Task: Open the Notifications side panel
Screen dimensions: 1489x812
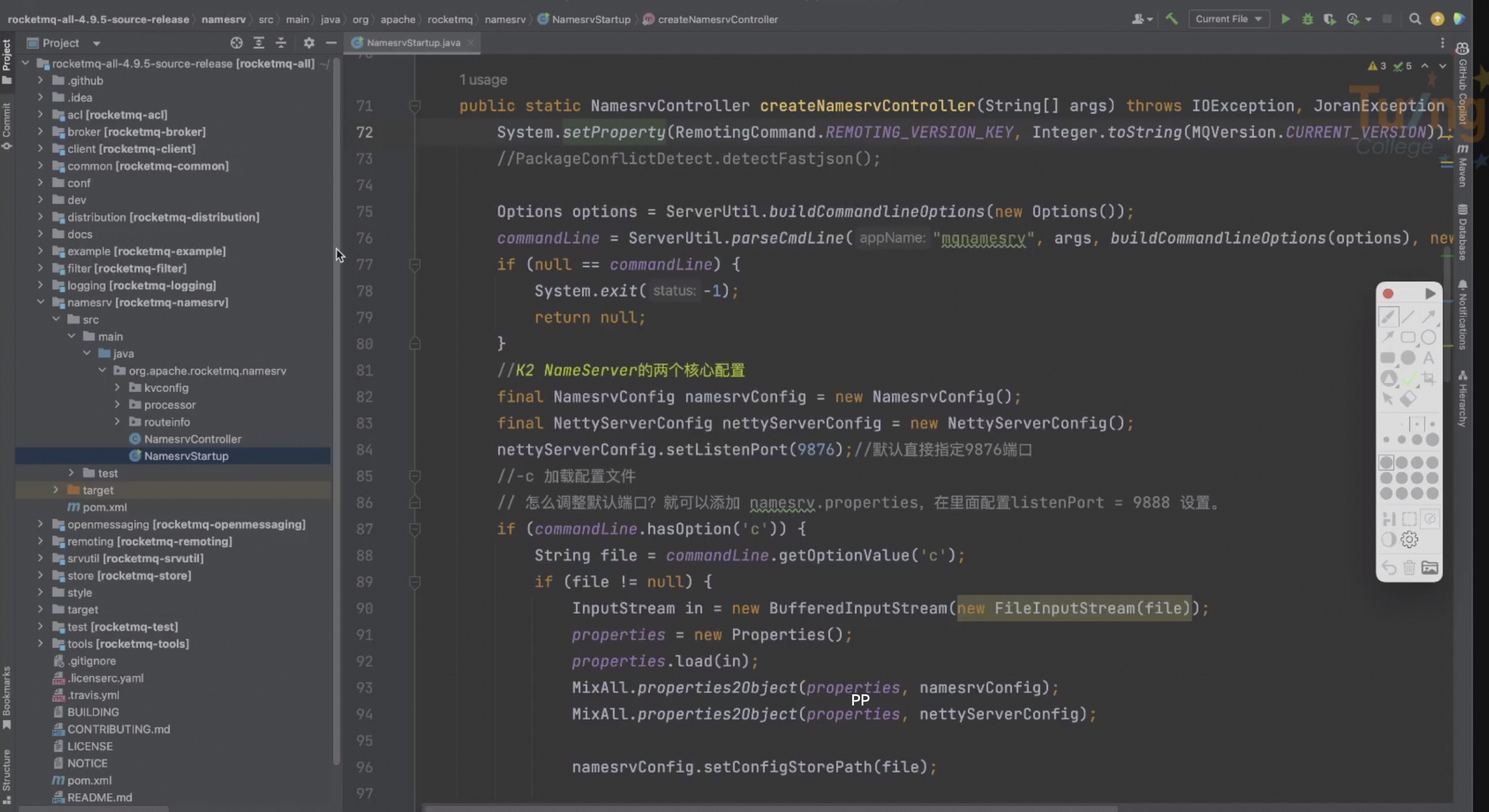Action: 1463,315
